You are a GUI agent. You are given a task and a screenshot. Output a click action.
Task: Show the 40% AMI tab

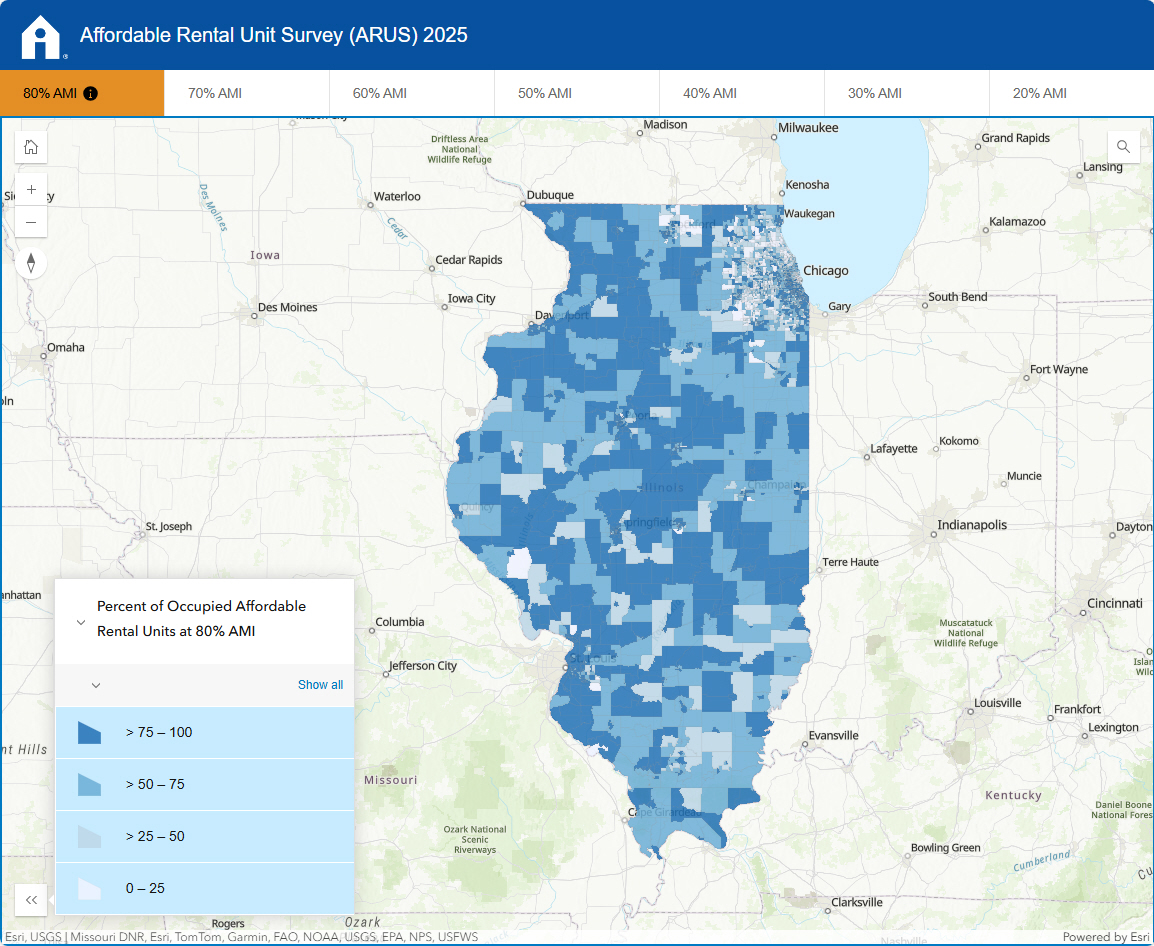tap(741, 93)
